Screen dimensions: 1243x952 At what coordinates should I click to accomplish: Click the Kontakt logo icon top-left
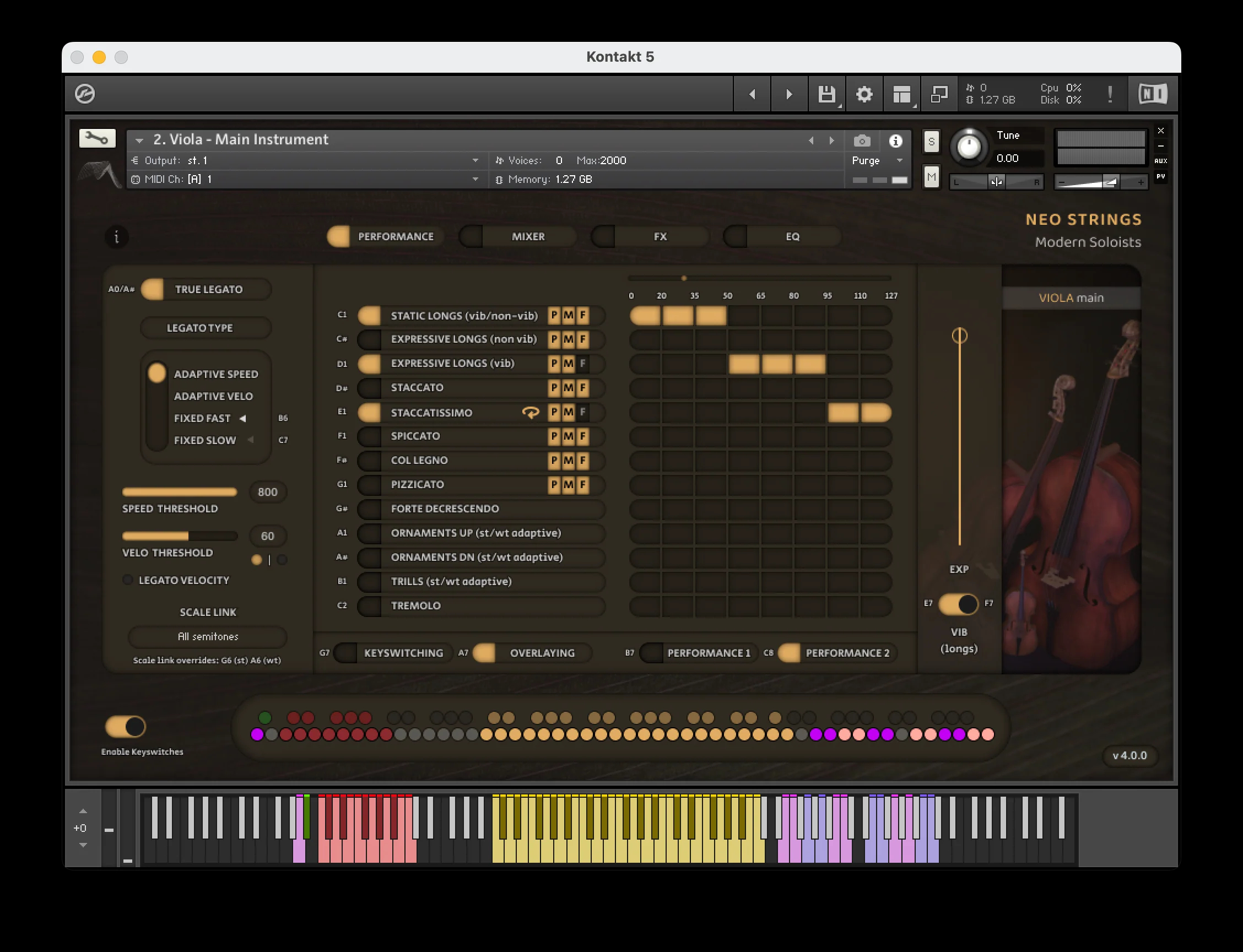click(85, 94)
